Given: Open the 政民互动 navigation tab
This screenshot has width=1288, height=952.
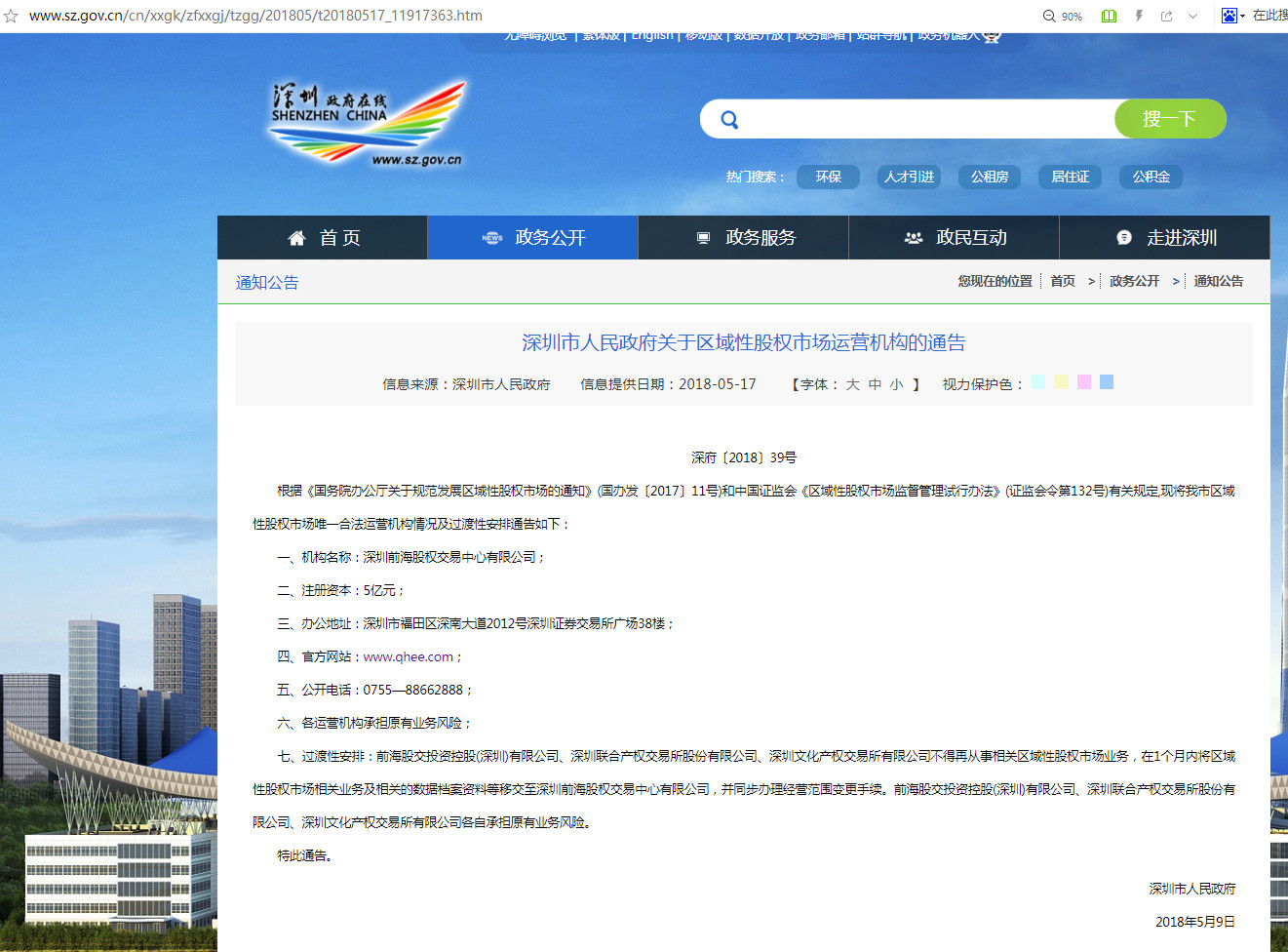Looking at the screenshot, I should (x=955, y=238).
